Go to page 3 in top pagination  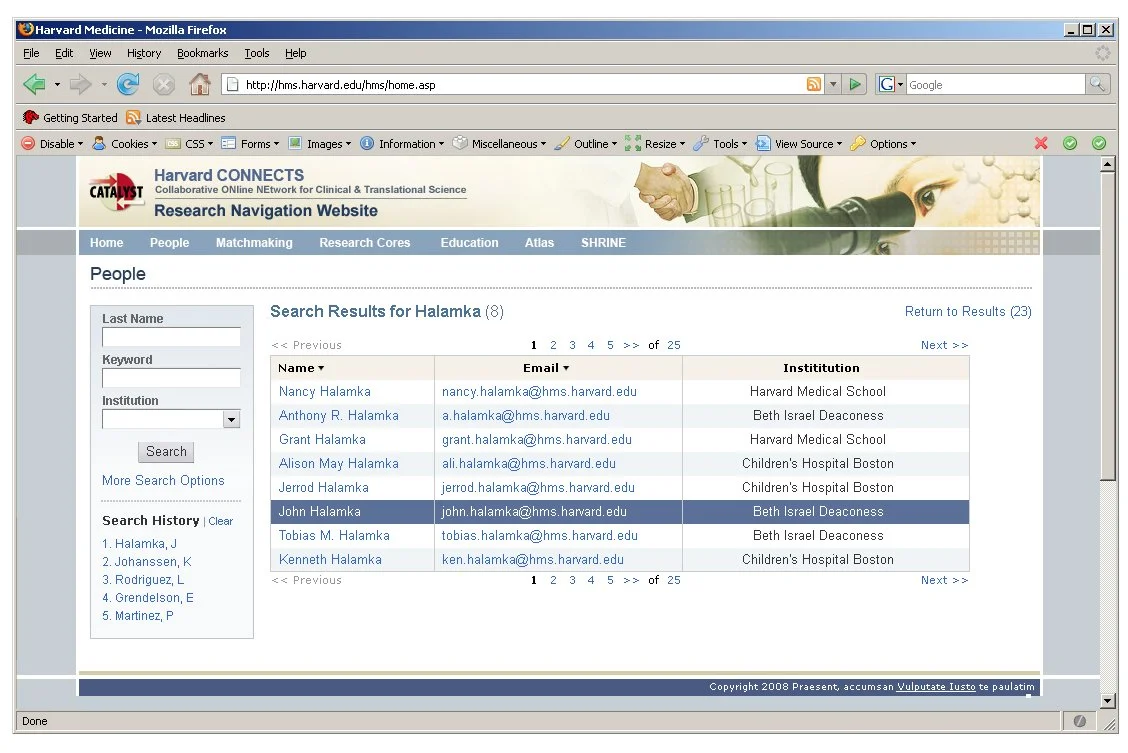coord(573,345)
